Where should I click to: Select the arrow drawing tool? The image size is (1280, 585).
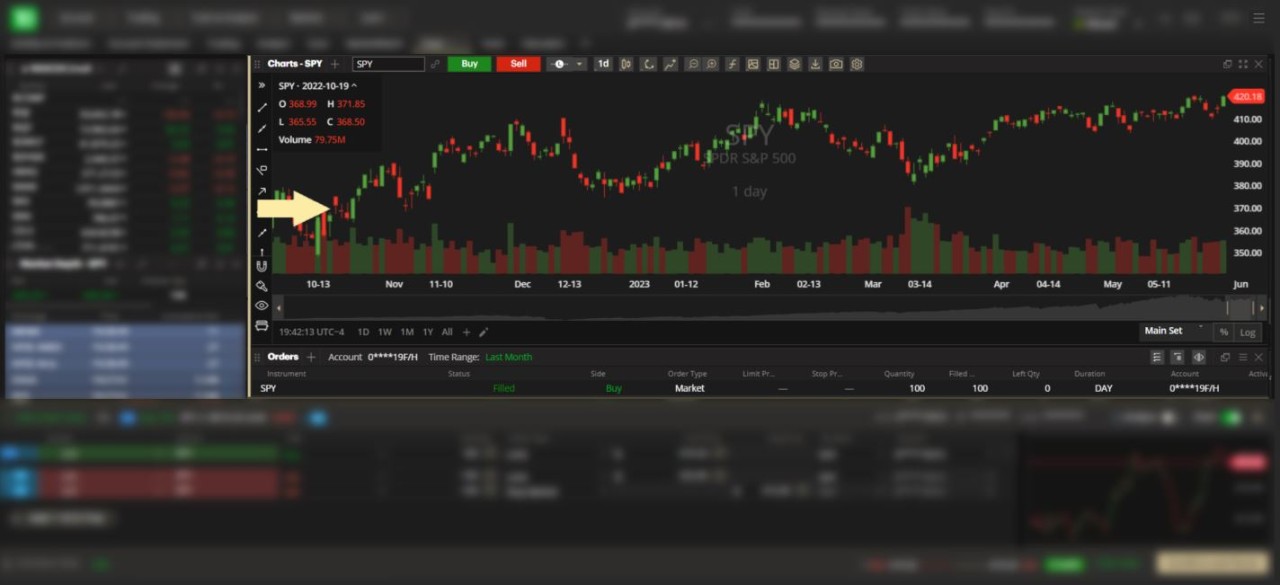[262, 191]
